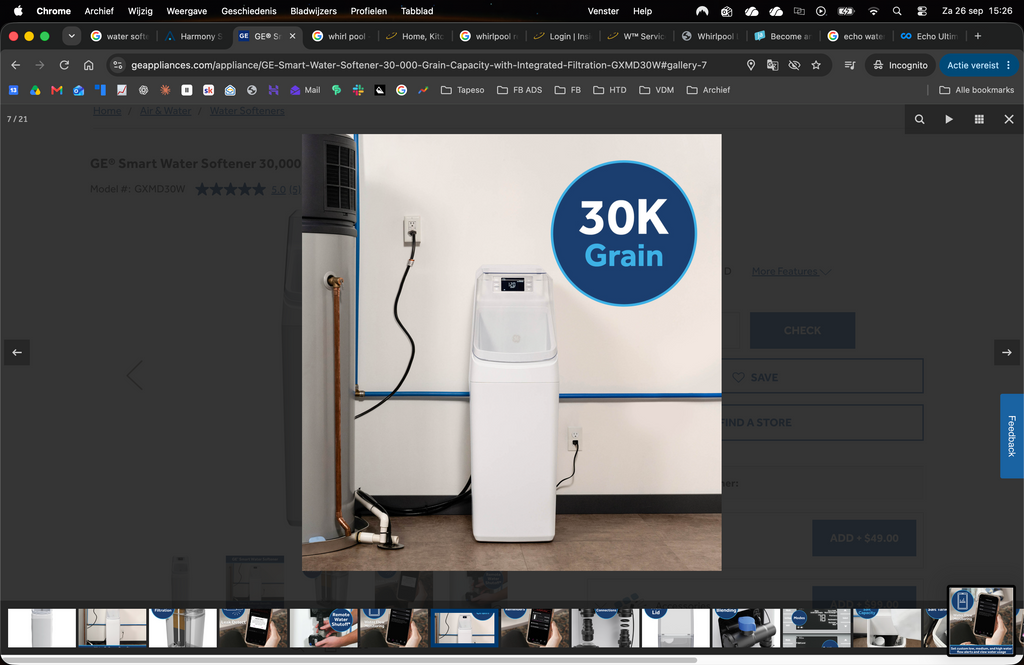Open the Trello bookmark icon
Viewport: 1024px width, 665px height.
(100, 90)
